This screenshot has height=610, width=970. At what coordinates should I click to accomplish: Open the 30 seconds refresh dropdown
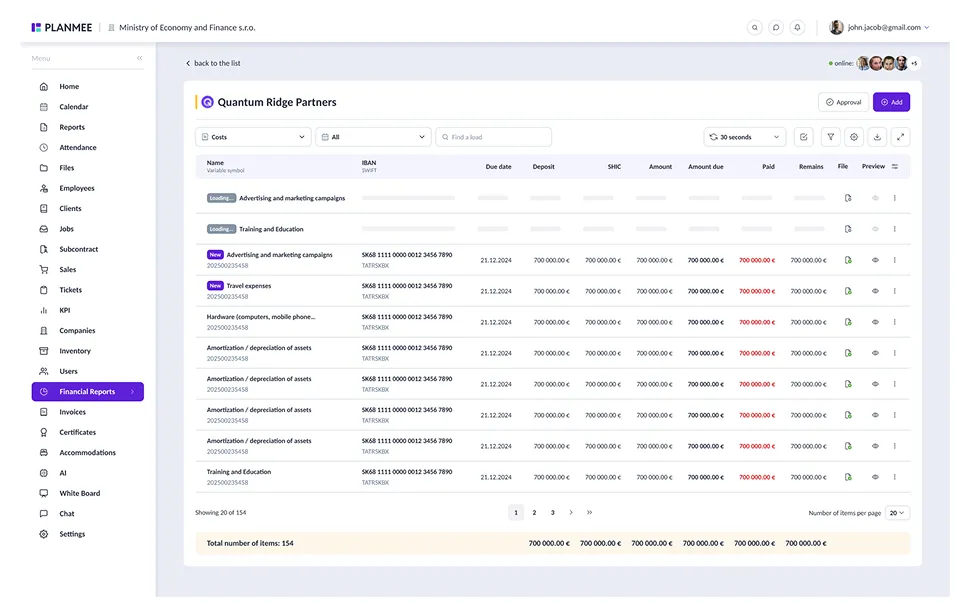click(x=745, y=137)
